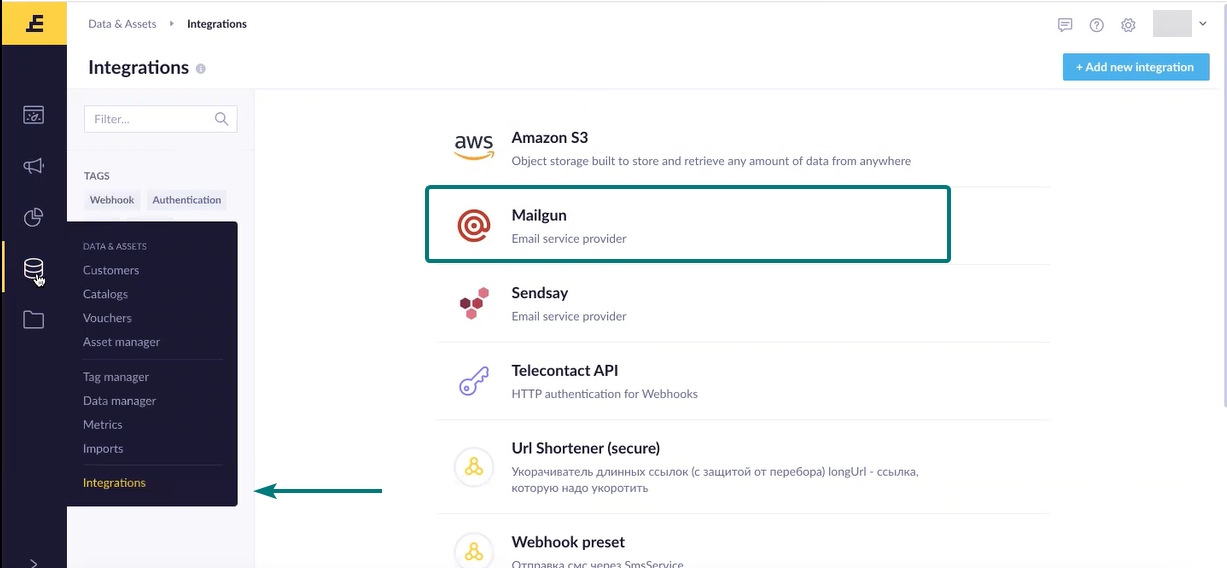Open the dashboard icon in left sidebar
1227x568 pixels.
[x=33, y=115]
